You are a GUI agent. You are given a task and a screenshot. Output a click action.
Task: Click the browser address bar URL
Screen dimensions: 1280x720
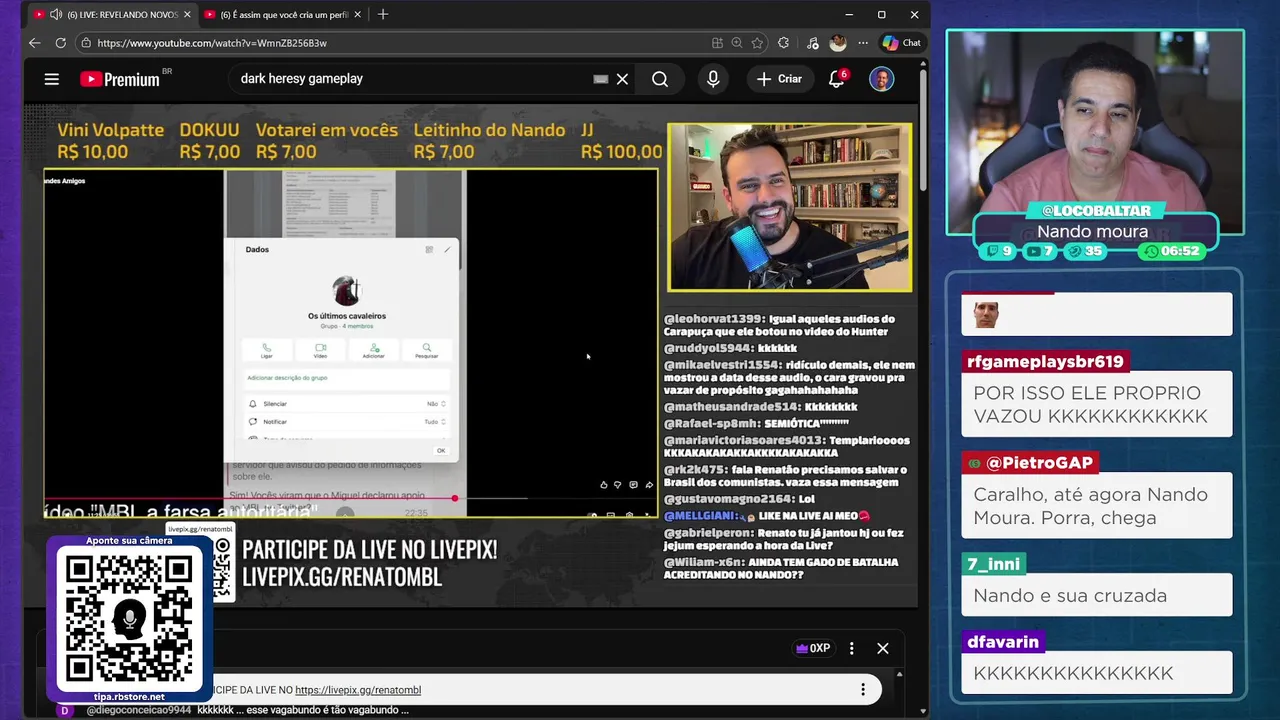click(x=212, y=43)
